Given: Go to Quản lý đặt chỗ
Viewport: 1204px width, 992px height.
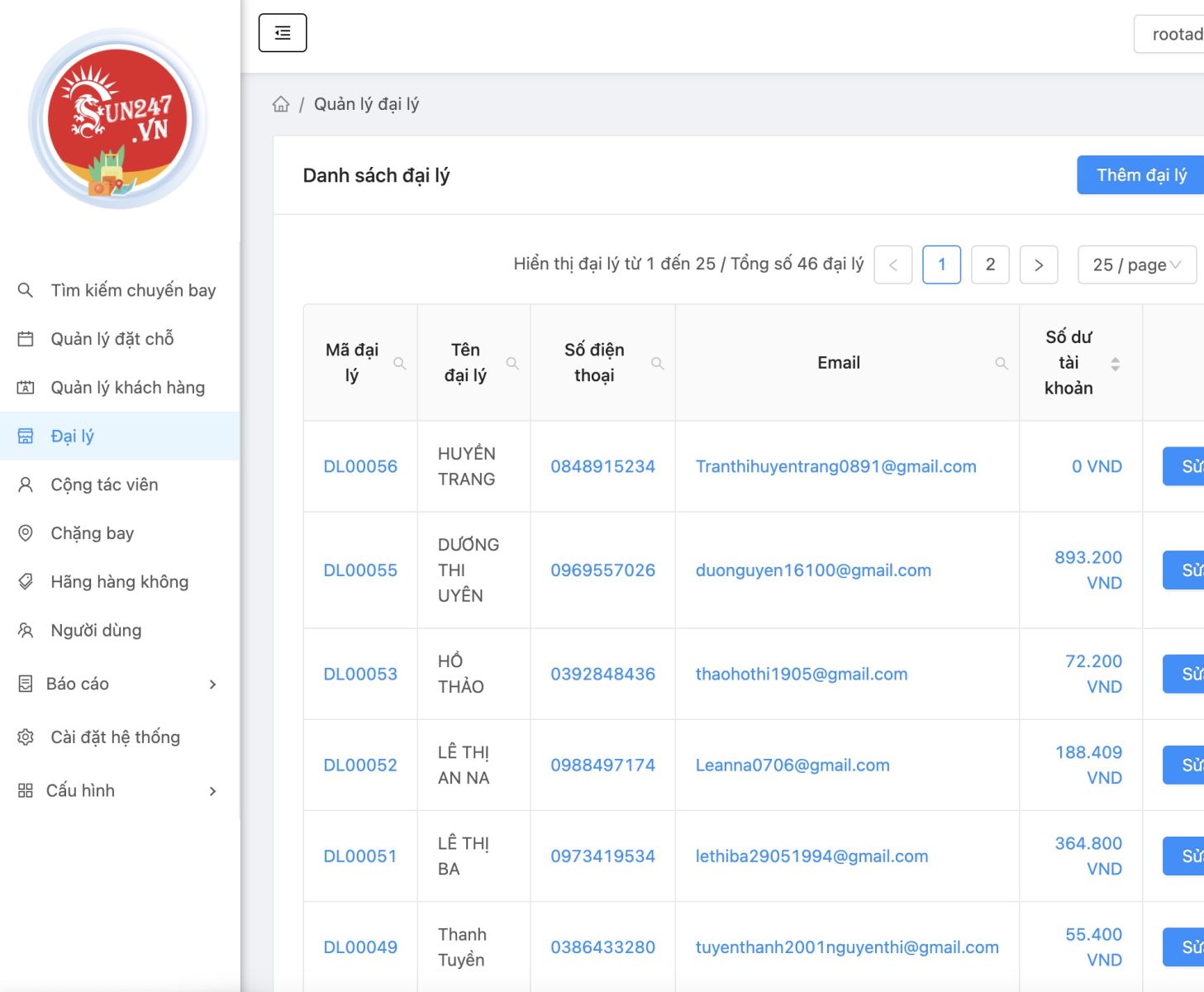Looking at the screenshot, I should point(112,339).
